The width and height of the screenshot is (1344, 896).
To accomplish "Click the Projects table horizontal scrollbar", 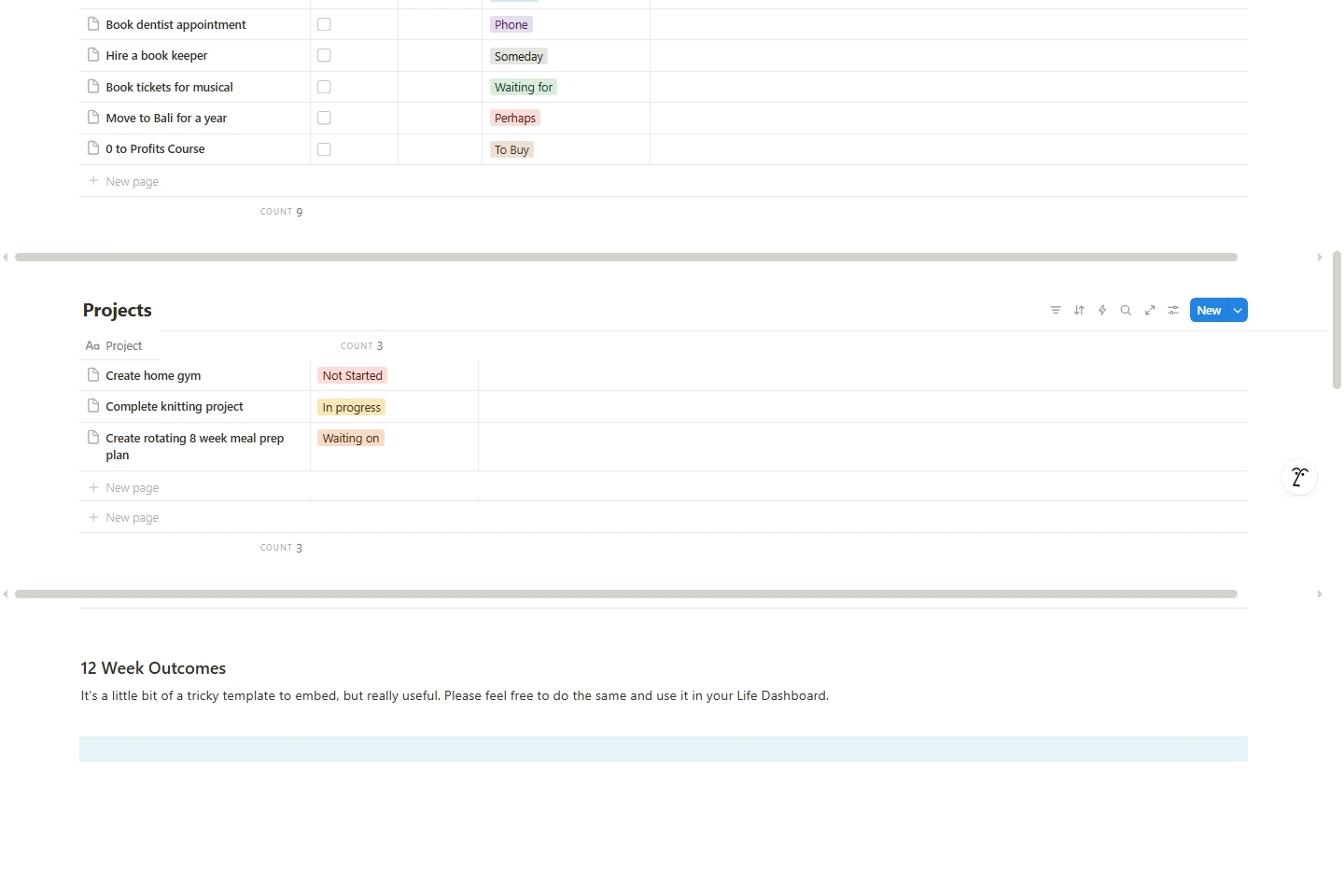I will click(x=625, y=594).
